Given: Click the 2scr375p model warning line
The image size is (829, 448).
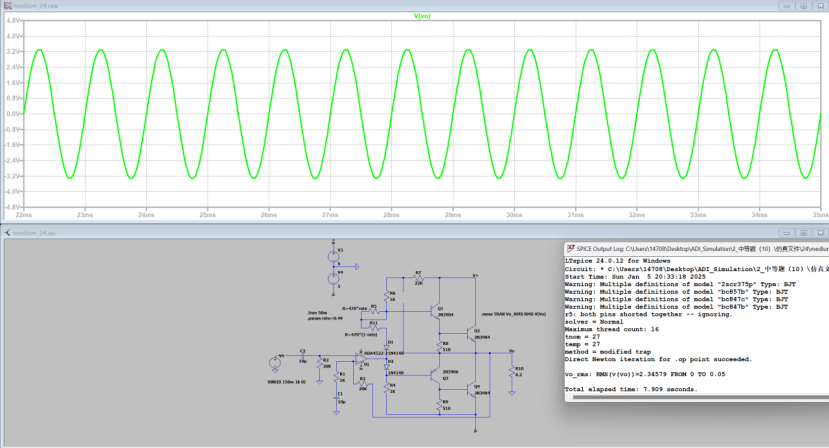Looking at the screenshot, I should tap(680, 284).
